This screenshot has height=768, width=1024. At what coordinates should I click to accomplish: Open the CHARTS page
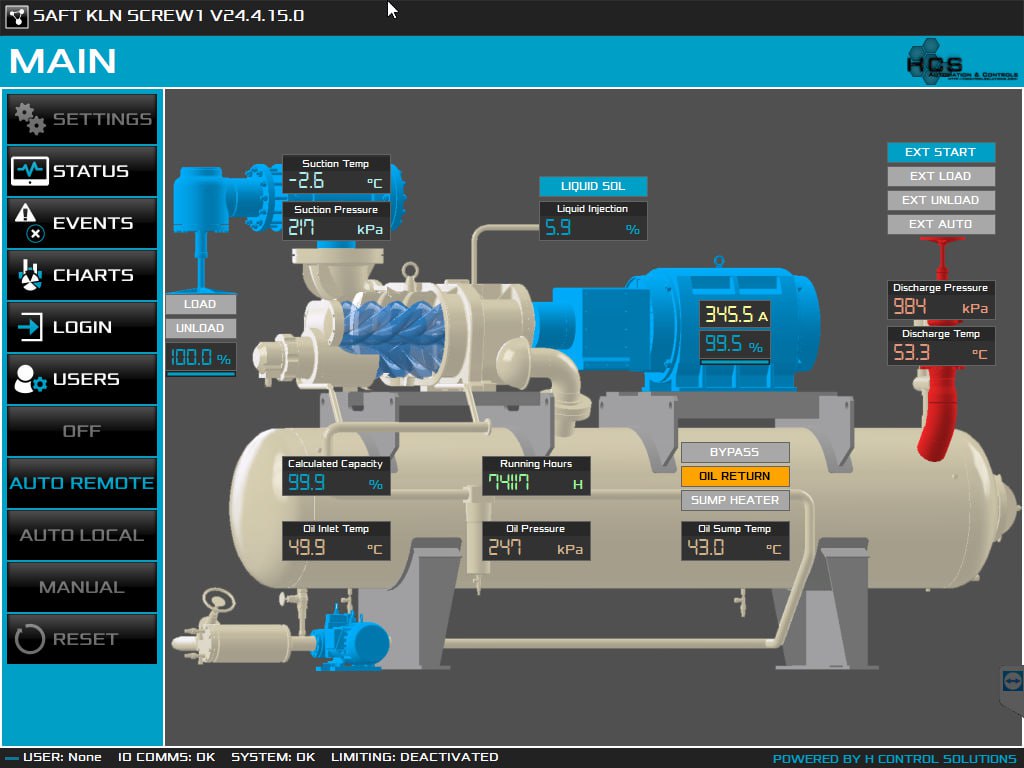[x=82, y=275]
